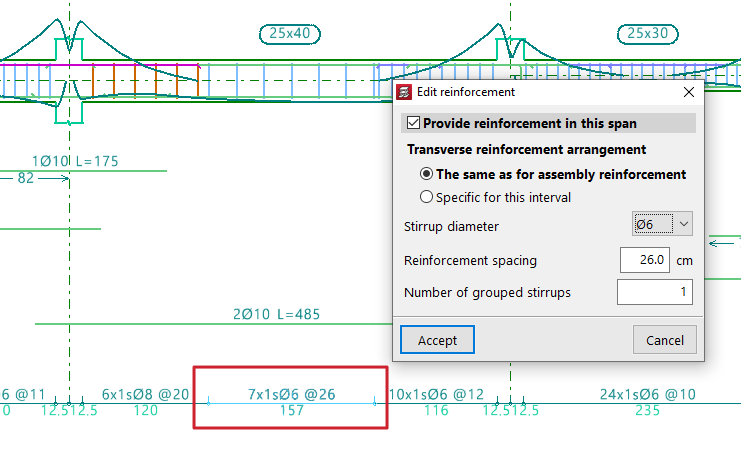
Task: Open the Stirrup diameter dropdown
Action: [662, 224]
